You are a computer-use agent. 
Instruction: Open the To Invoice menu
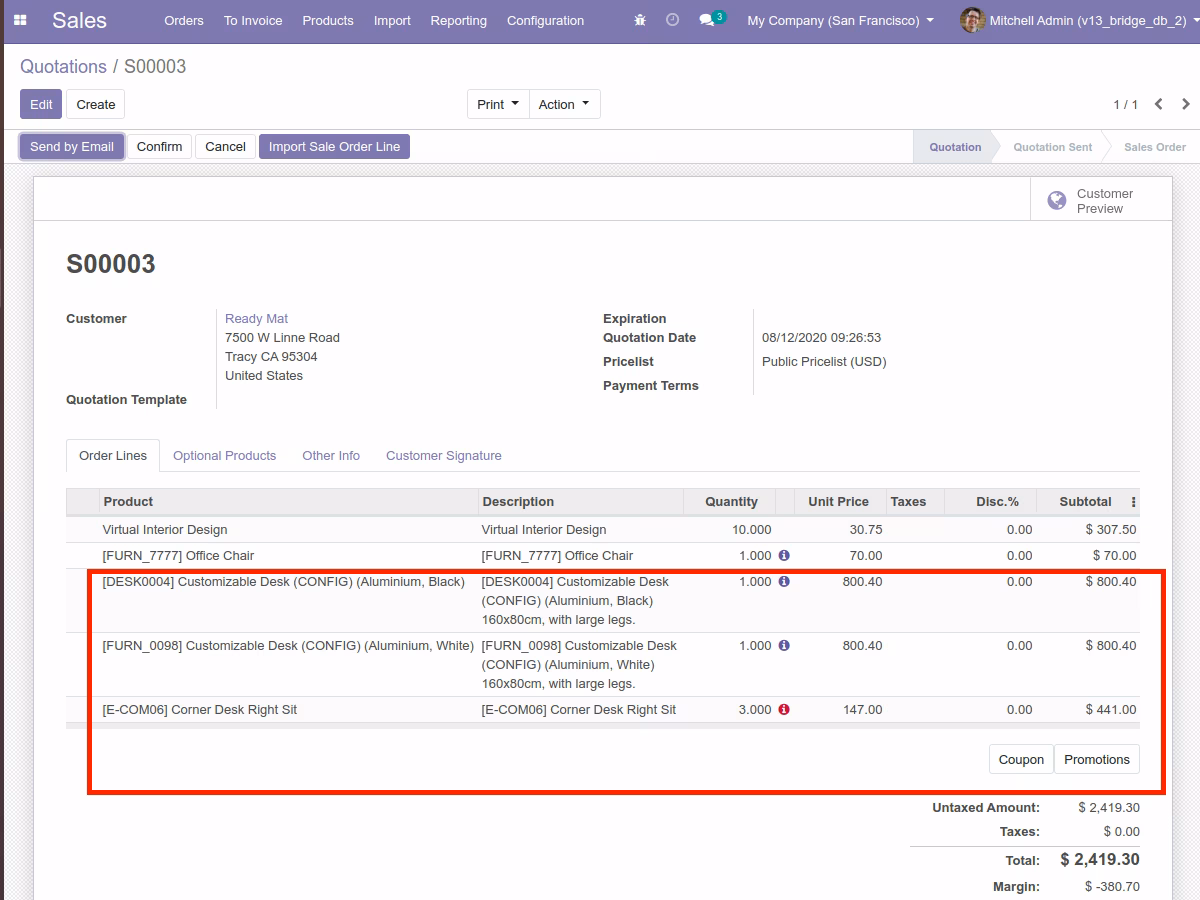tap(253, 20)
